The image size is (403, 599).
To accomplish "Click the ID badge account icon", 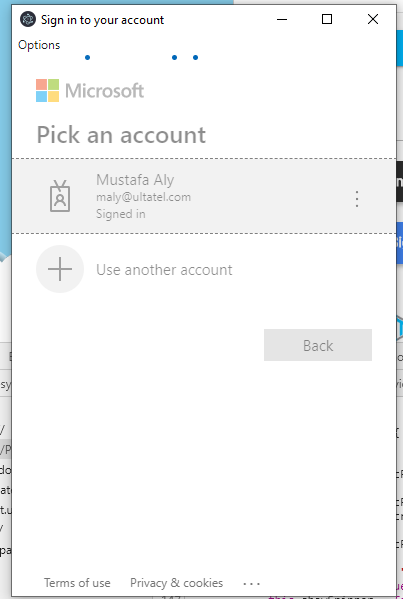I will (60, 196).
